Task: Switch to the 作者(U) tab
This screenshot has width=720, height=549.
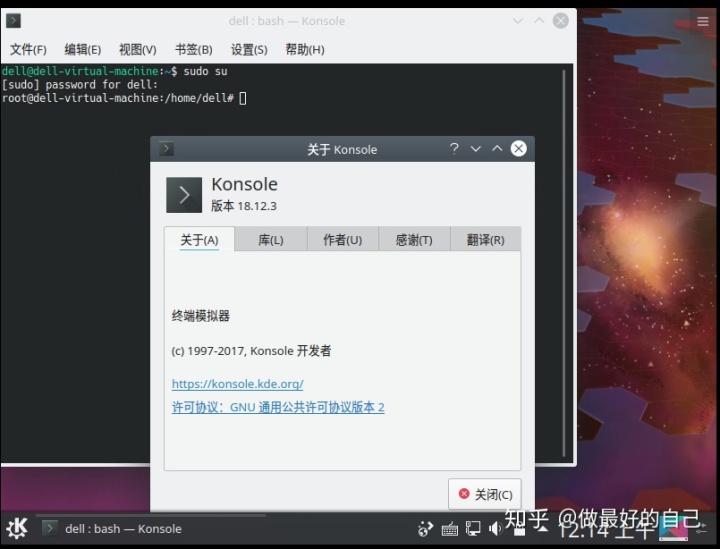Action: [343, 239]
